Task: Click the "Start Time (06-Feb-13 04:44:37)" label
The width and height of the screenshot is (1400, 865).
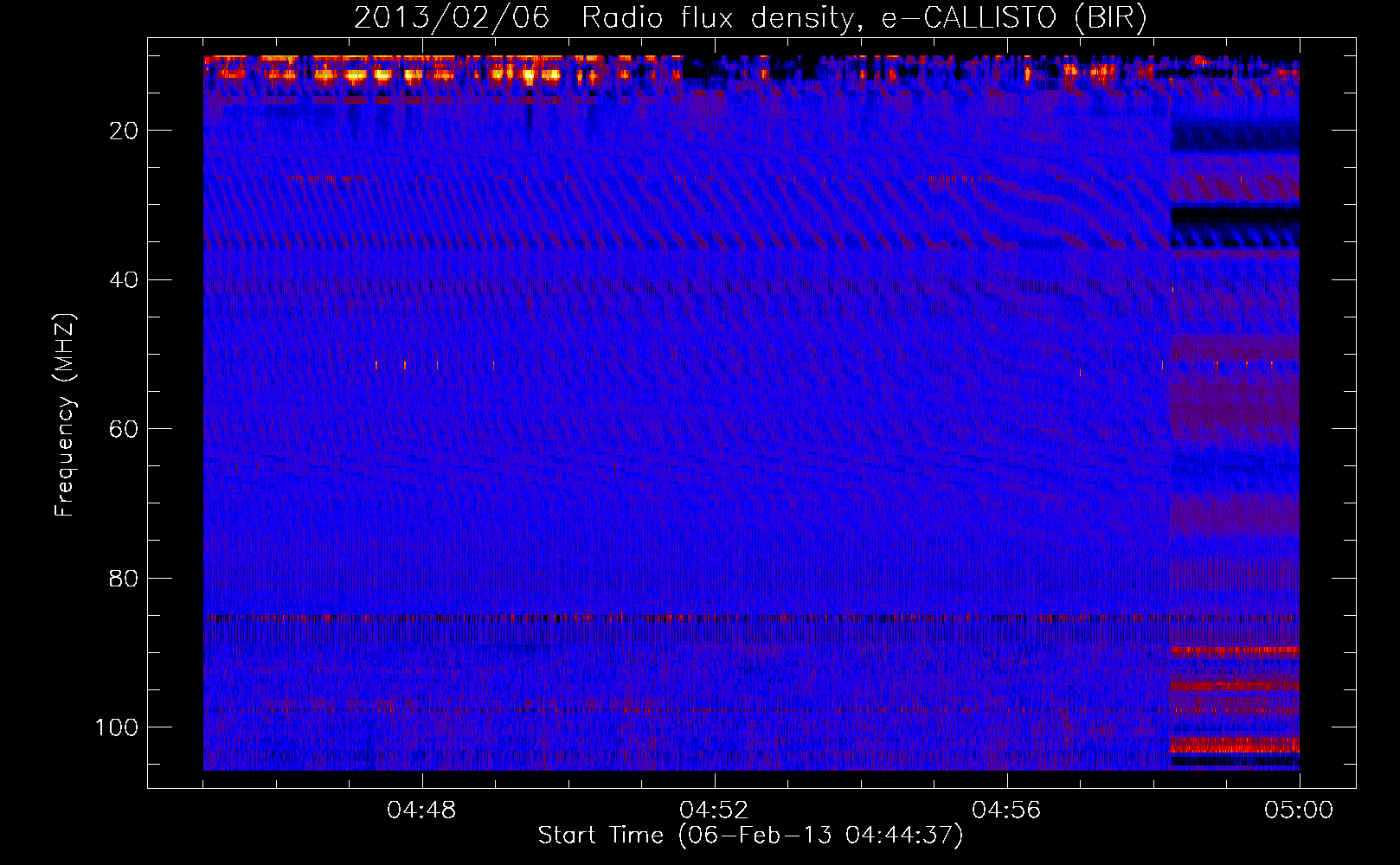Action: point(750,836)
